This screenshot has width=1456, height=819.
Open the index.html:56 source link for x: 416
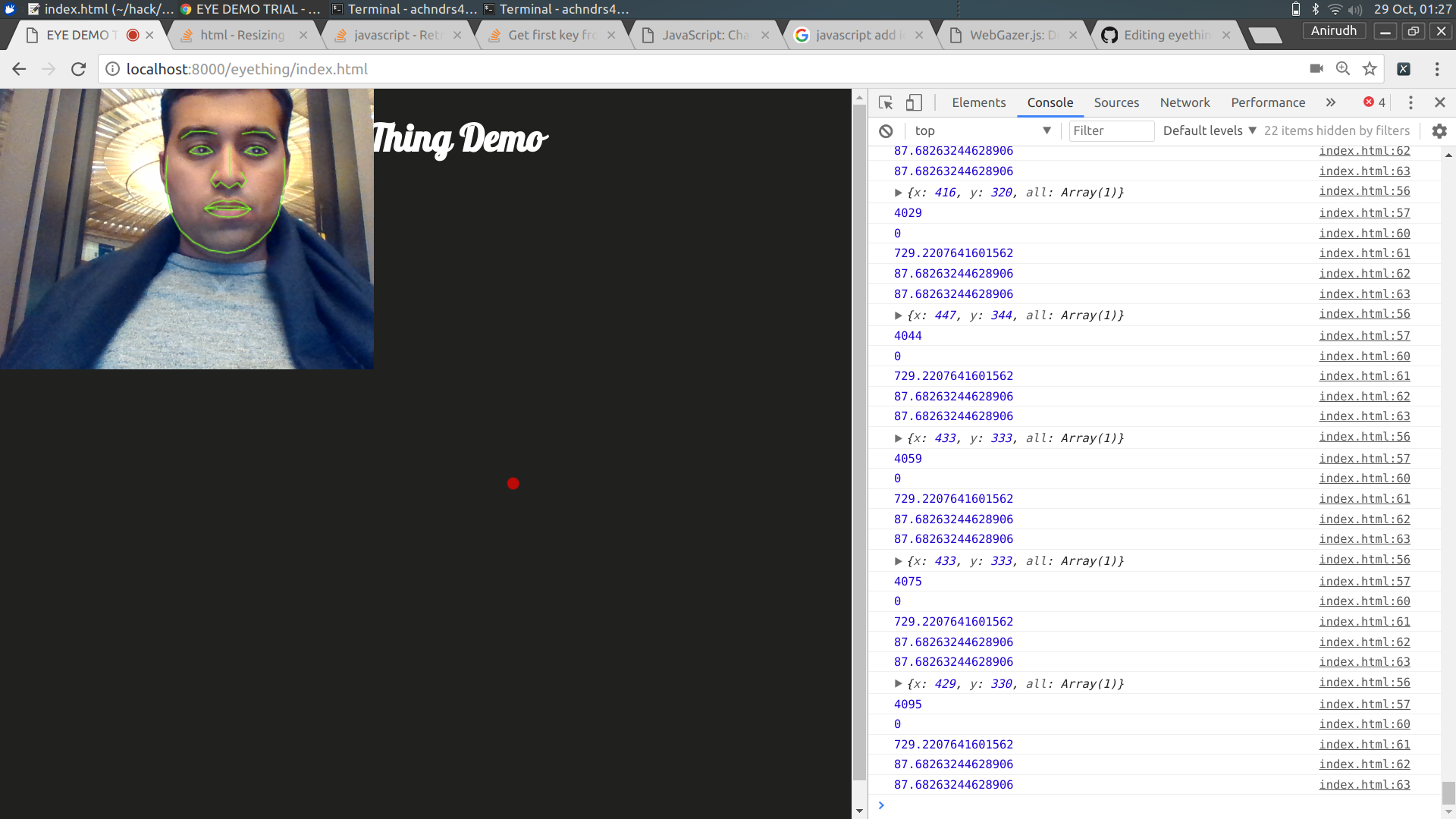click(1364, 191)
